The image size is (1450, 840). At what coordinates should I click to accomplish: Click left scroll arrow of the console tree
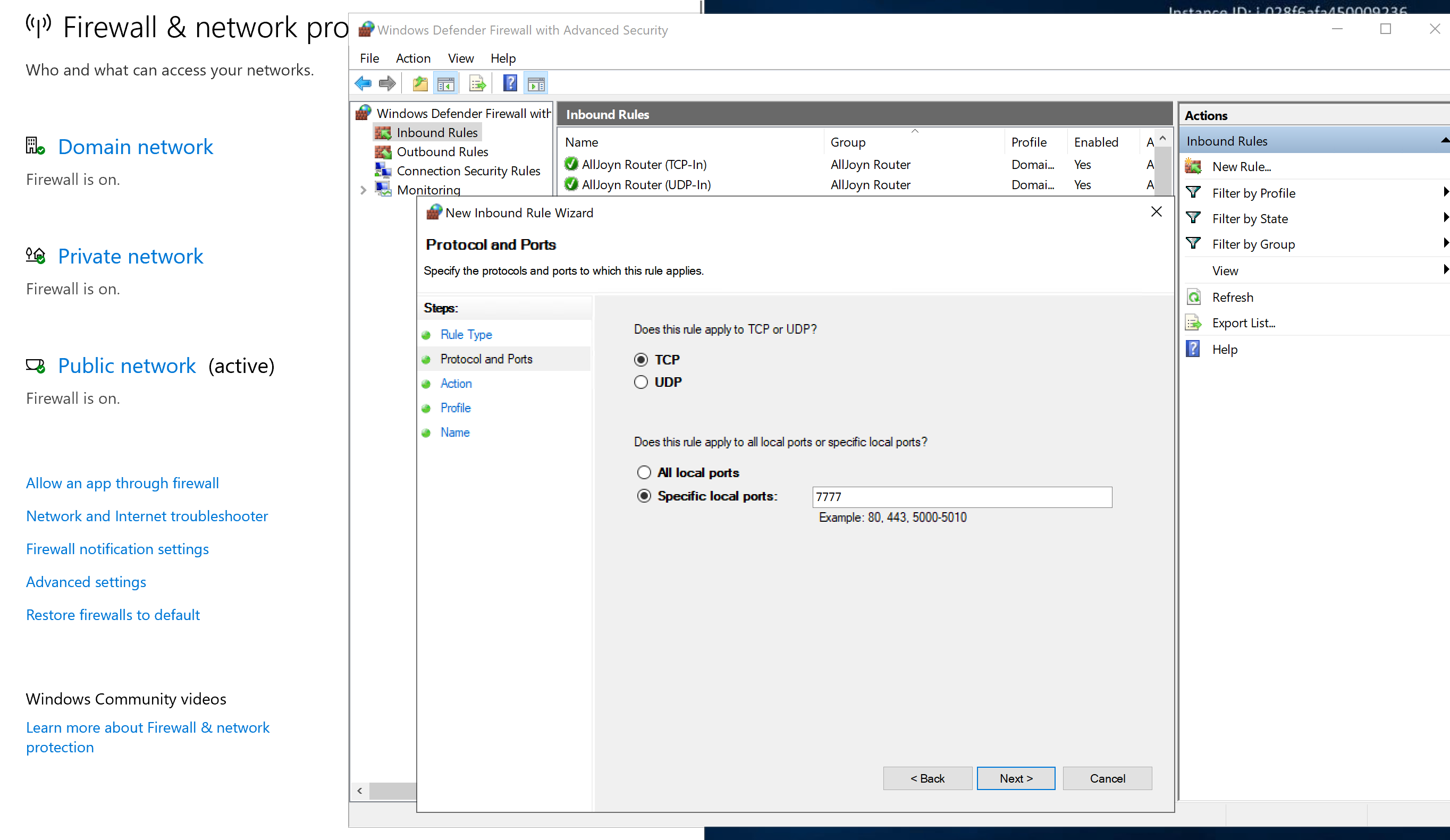coord(360,791)
